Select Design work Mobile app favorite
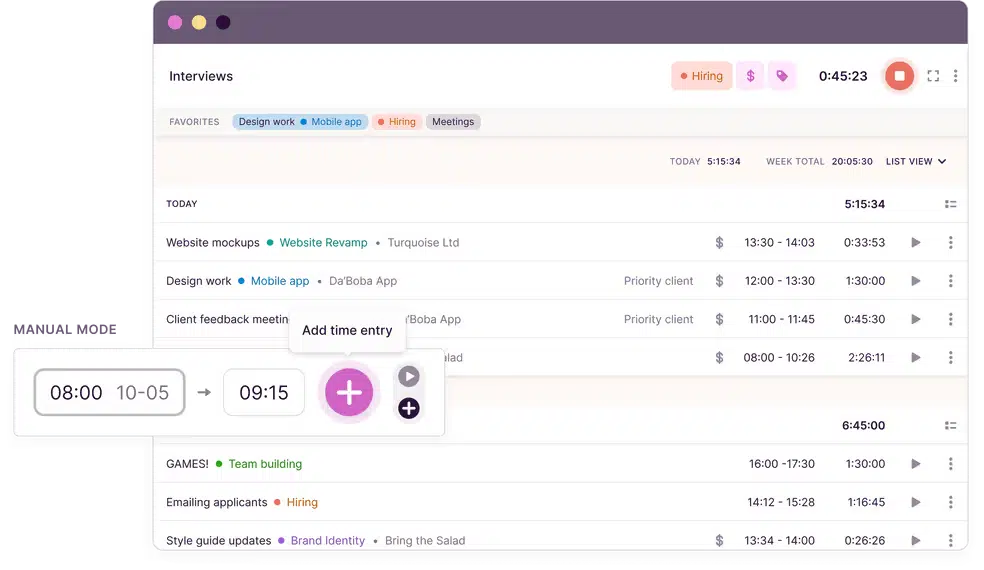The image size is (984, 570). [300, 122]
